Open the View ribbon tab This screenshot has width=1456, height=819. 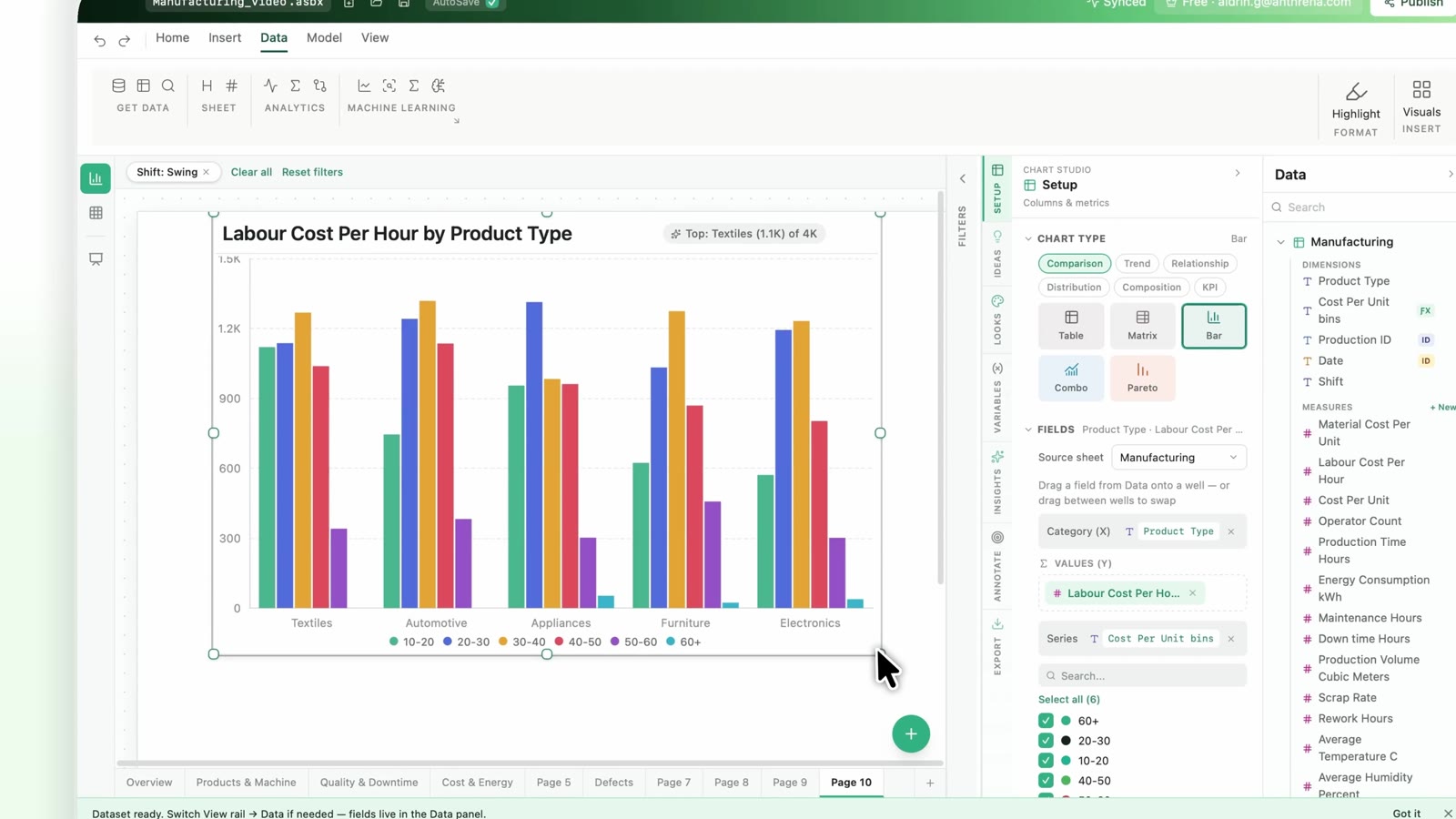coord(375,38)
